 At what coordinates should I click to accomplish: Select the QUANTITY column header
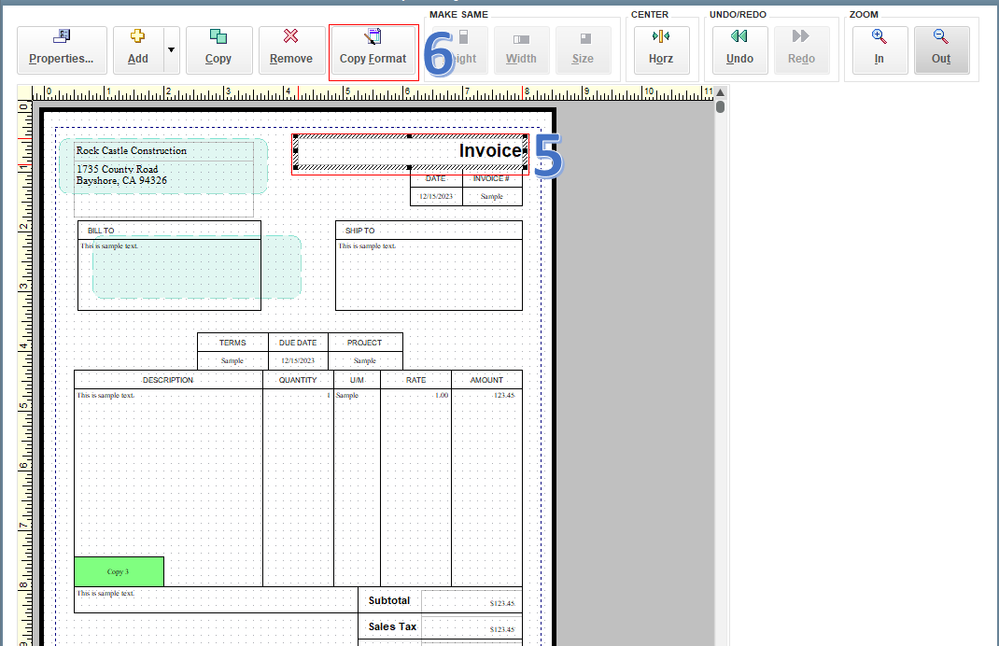298,380
